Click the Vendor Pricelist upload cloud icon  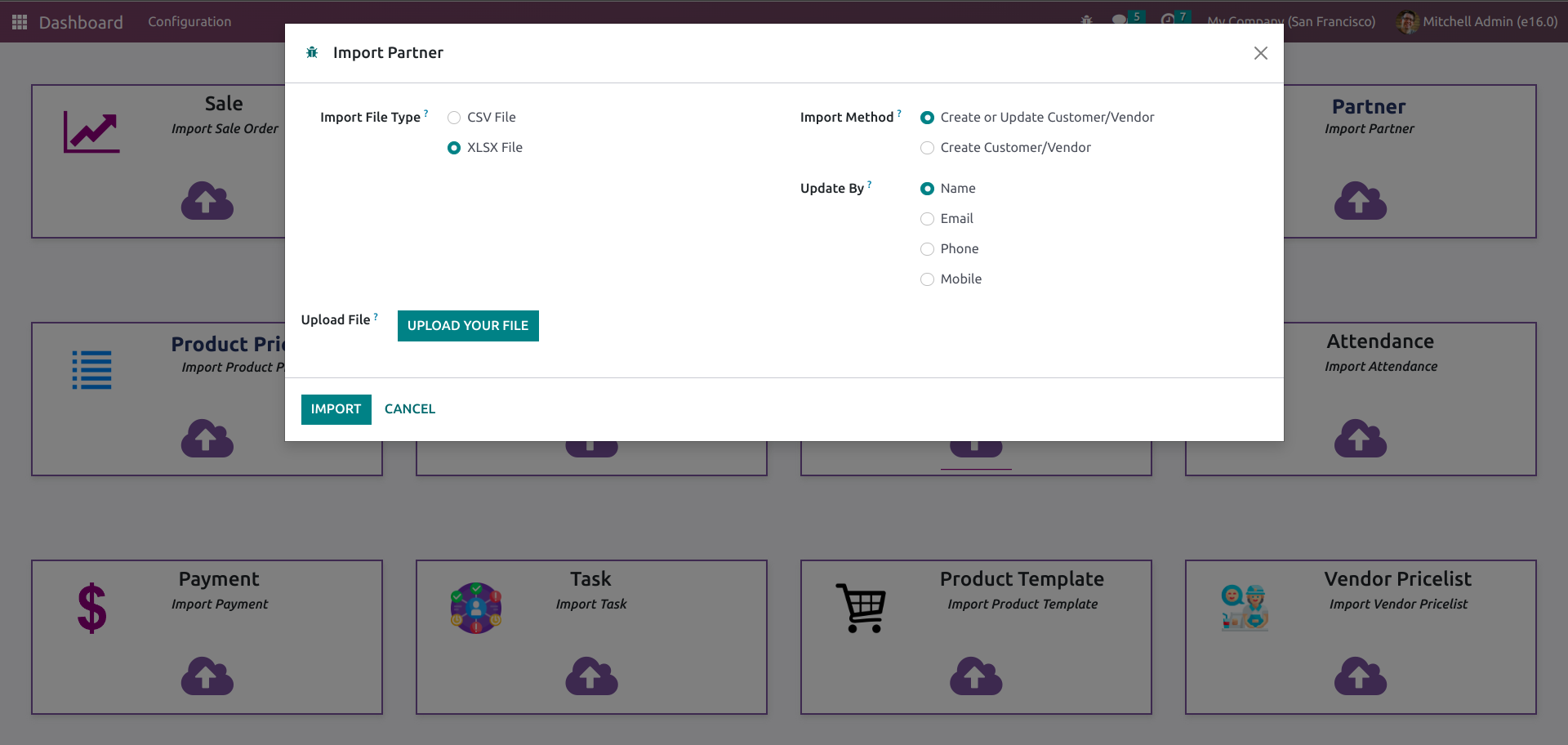click(1361, 676)
